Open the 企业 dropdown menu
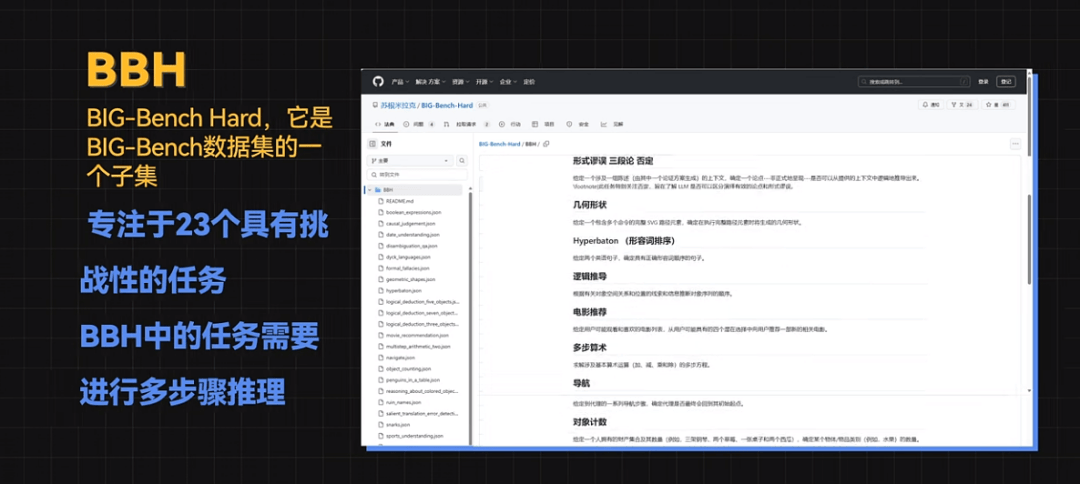 click(x=508, y=82)
